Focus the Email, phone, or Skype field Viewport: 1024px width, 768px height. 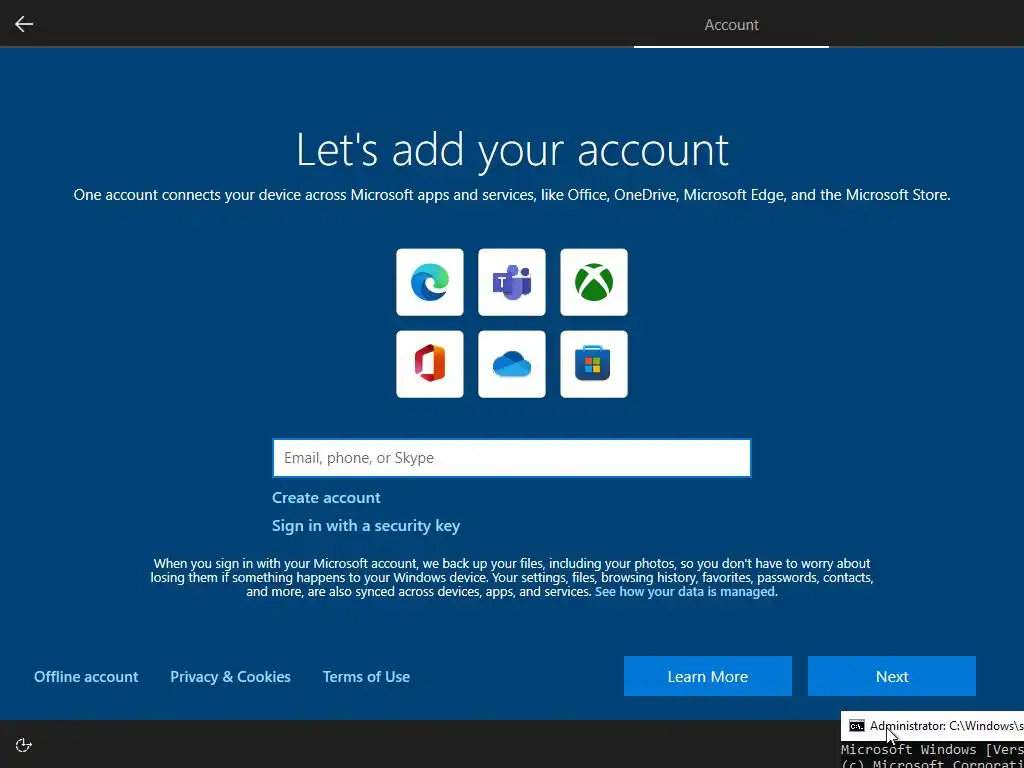coord(511,458)
